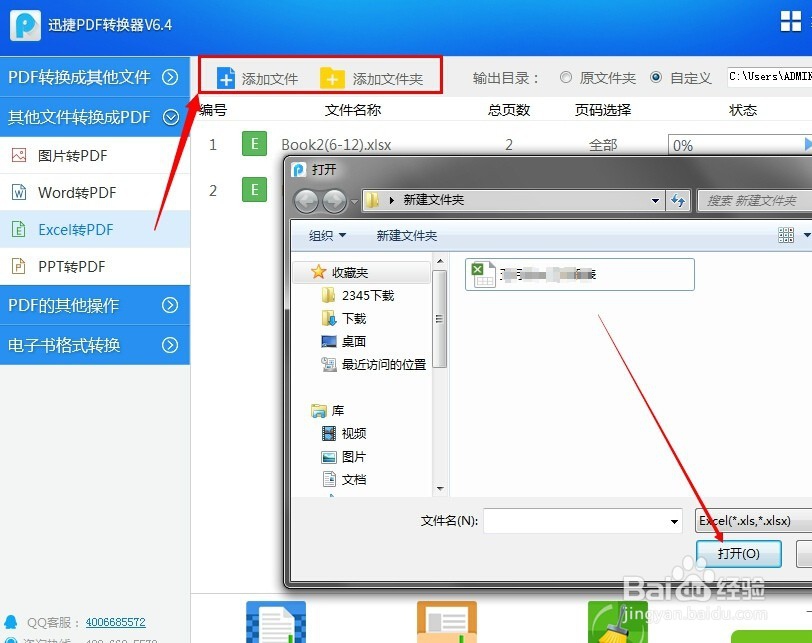Open address bar dropdown in dialog

[x=655, y=200]
